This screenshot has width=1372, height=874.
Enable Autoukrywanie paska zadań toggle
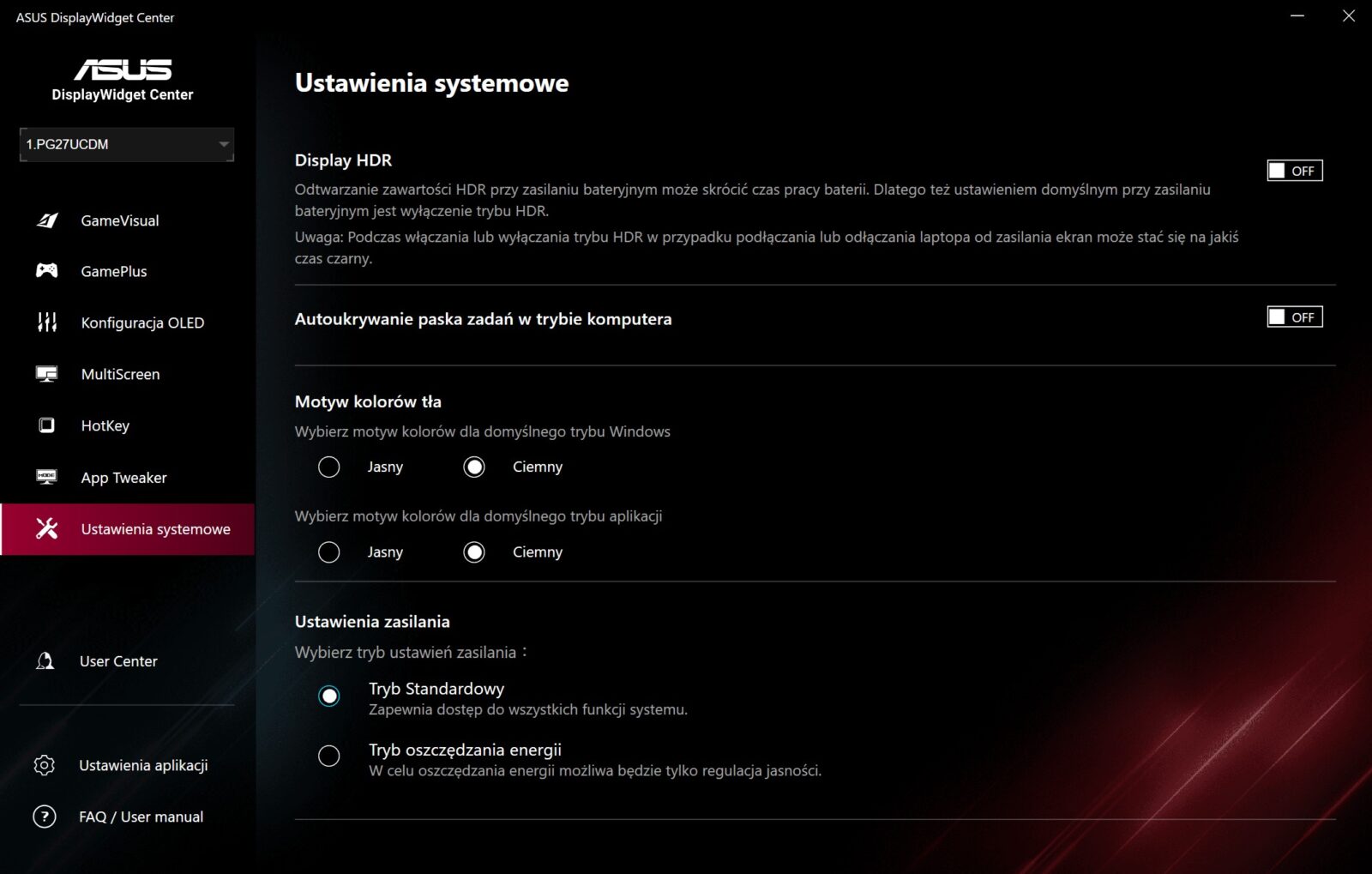point(1295,317)
